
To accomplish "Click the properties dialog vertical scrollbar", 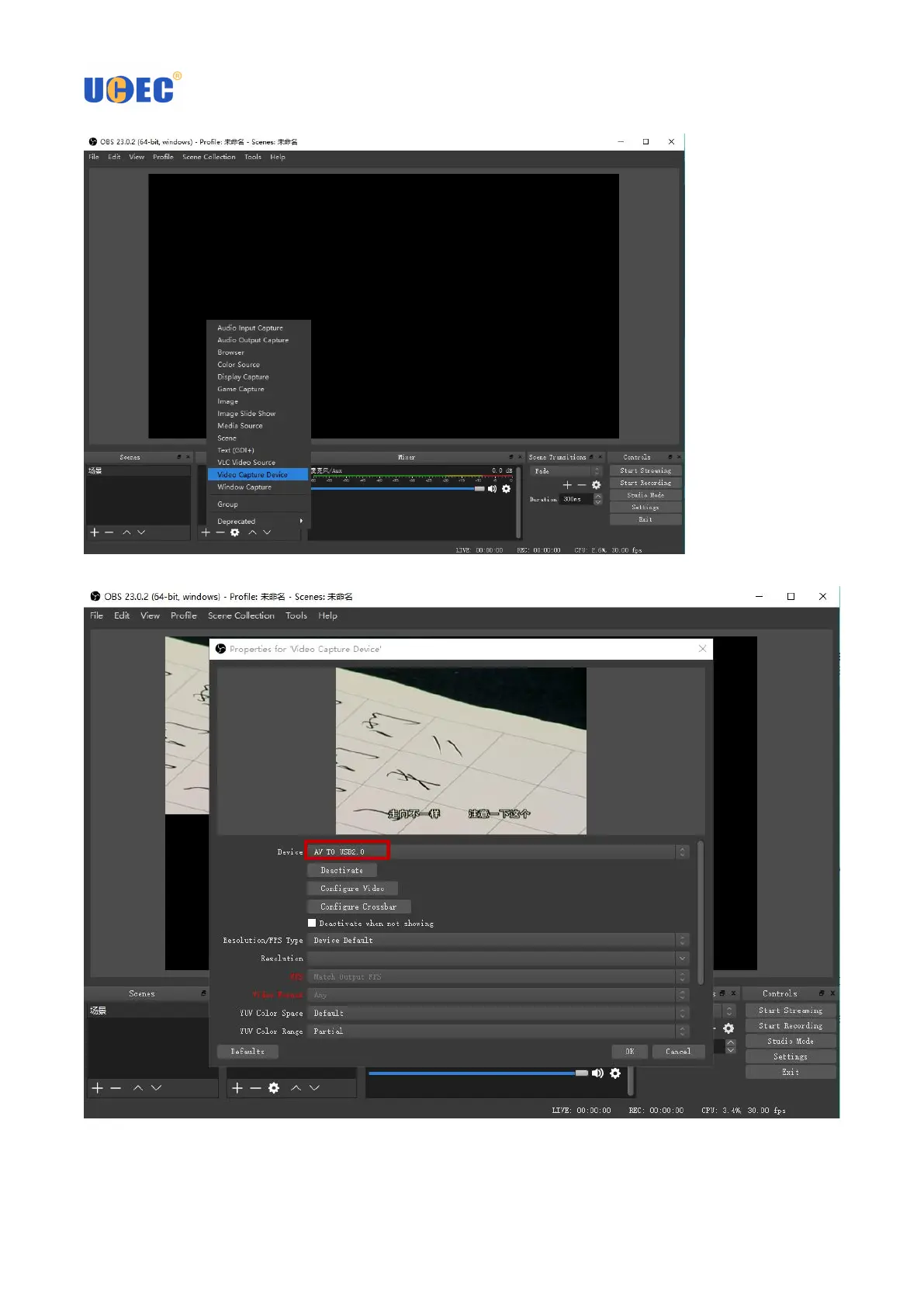I will click(x=701, y=912).
